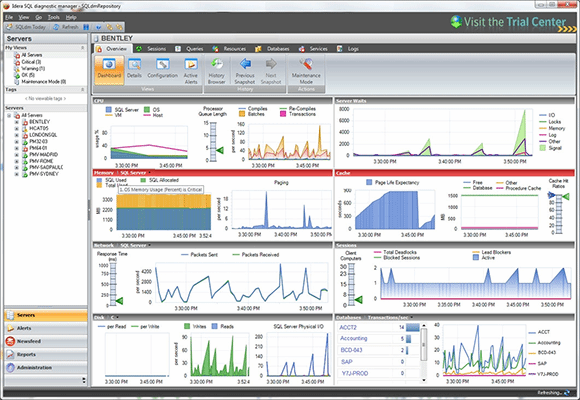
Task: Open the Tools menu
Action: click(x=53, y=17)
